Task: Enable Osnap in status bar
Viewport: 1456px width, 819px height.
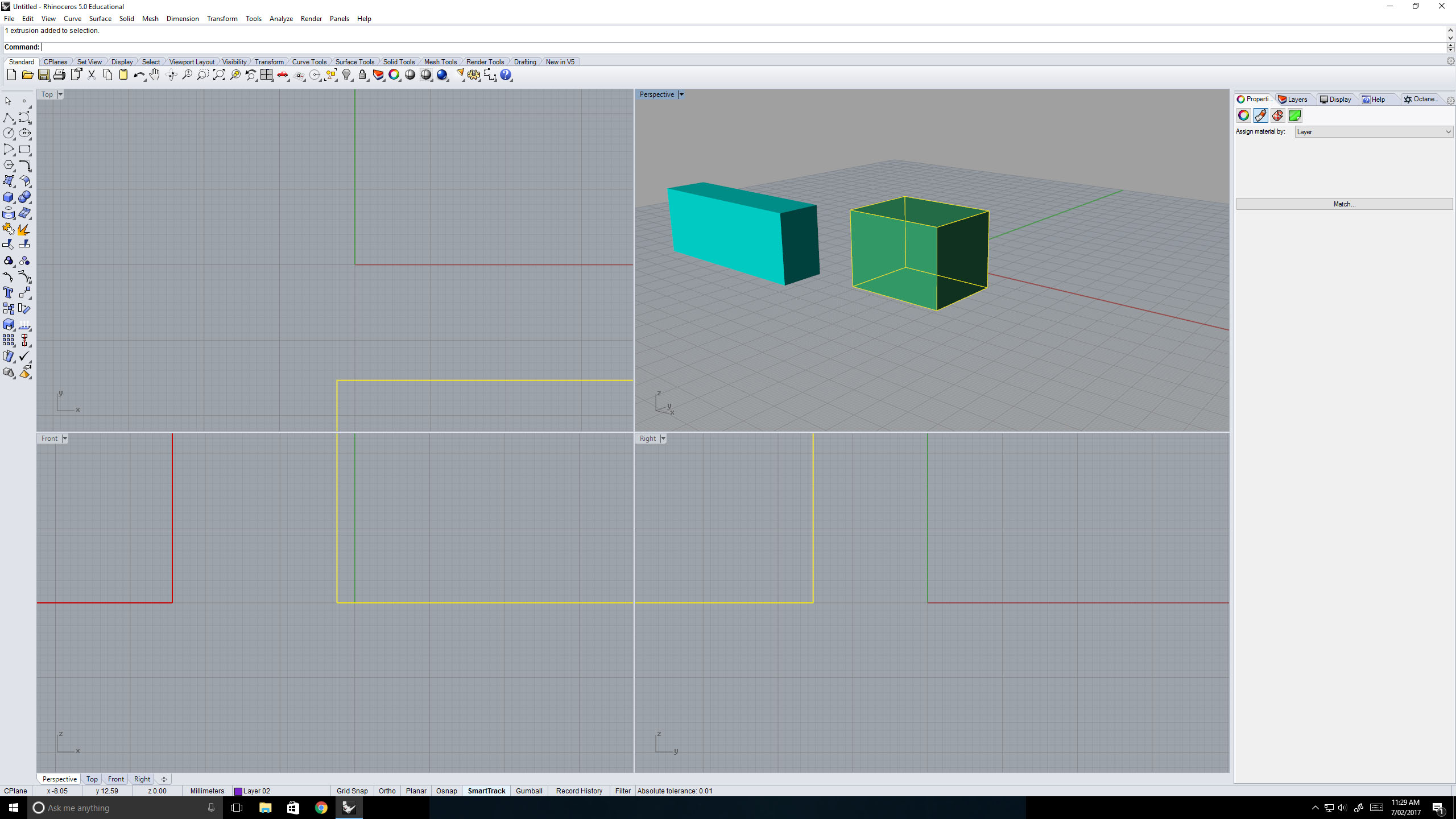Action: pyautogui.click(x=446, y=791)
